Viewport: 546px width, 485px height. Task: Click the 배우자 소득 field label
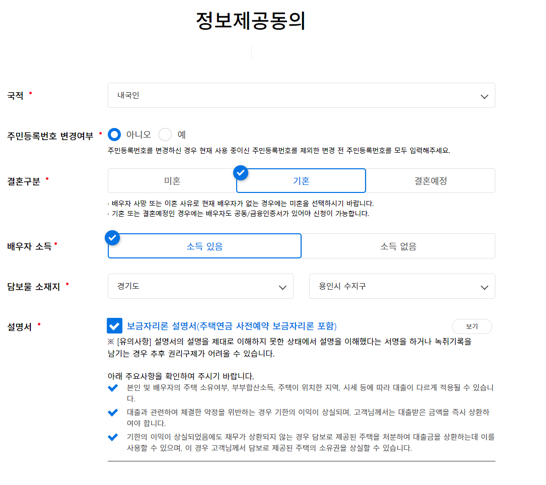(29, 247)
